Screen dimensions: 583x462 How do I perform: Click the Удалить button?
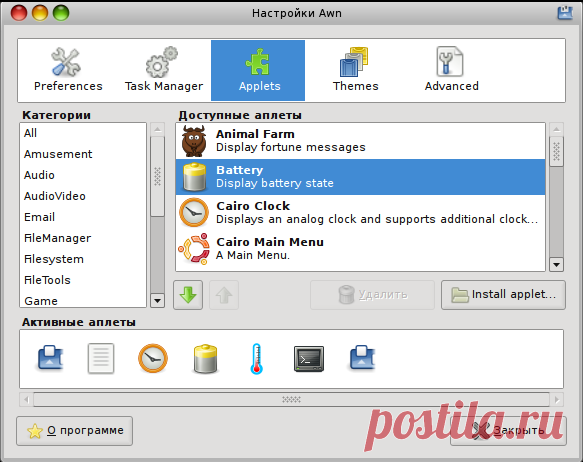372,295
